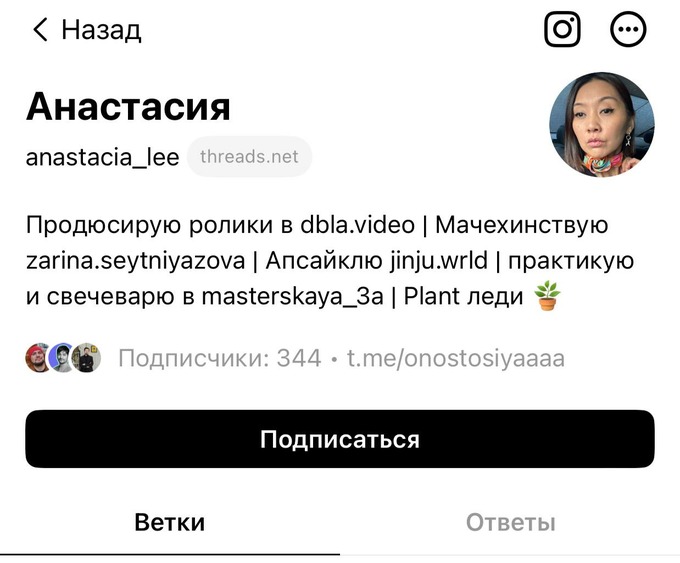View the Подписчики: 344 followers list
Screen dimensions: 680x563
coord(220,358)
